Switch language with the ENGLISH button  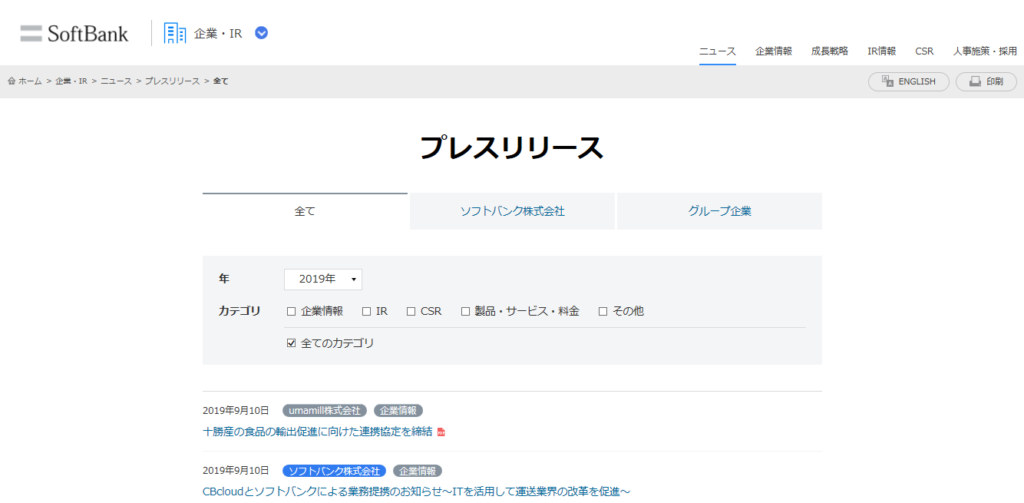908,82
